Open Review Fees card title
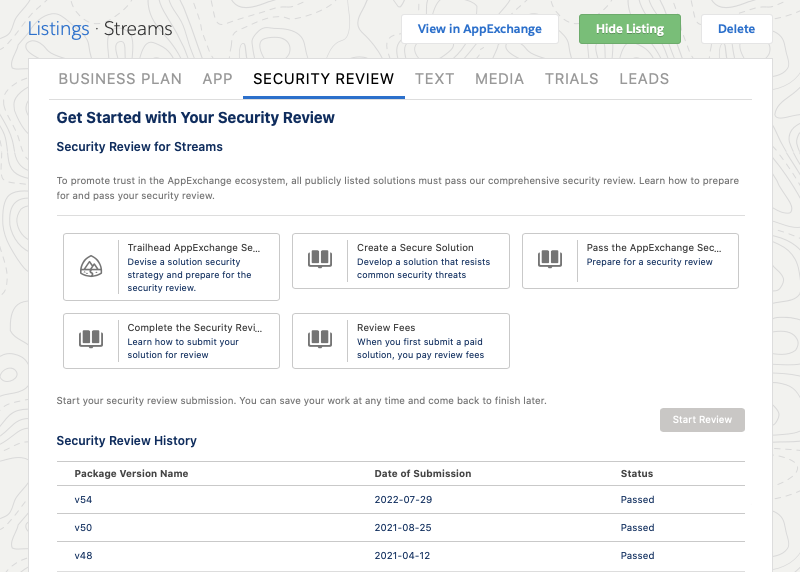Image resolution: width=800 pixels, height=572 pixels. [386, 328]
